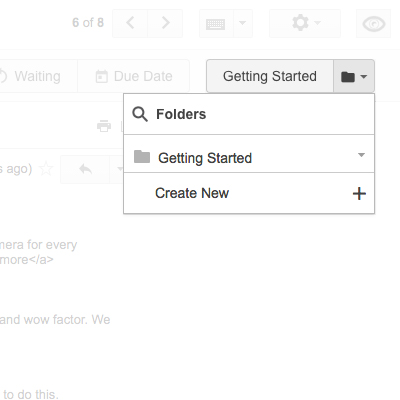Screen dimensions: 400x400
Task: Toggle the eye tracking icon
Action: 373,24
